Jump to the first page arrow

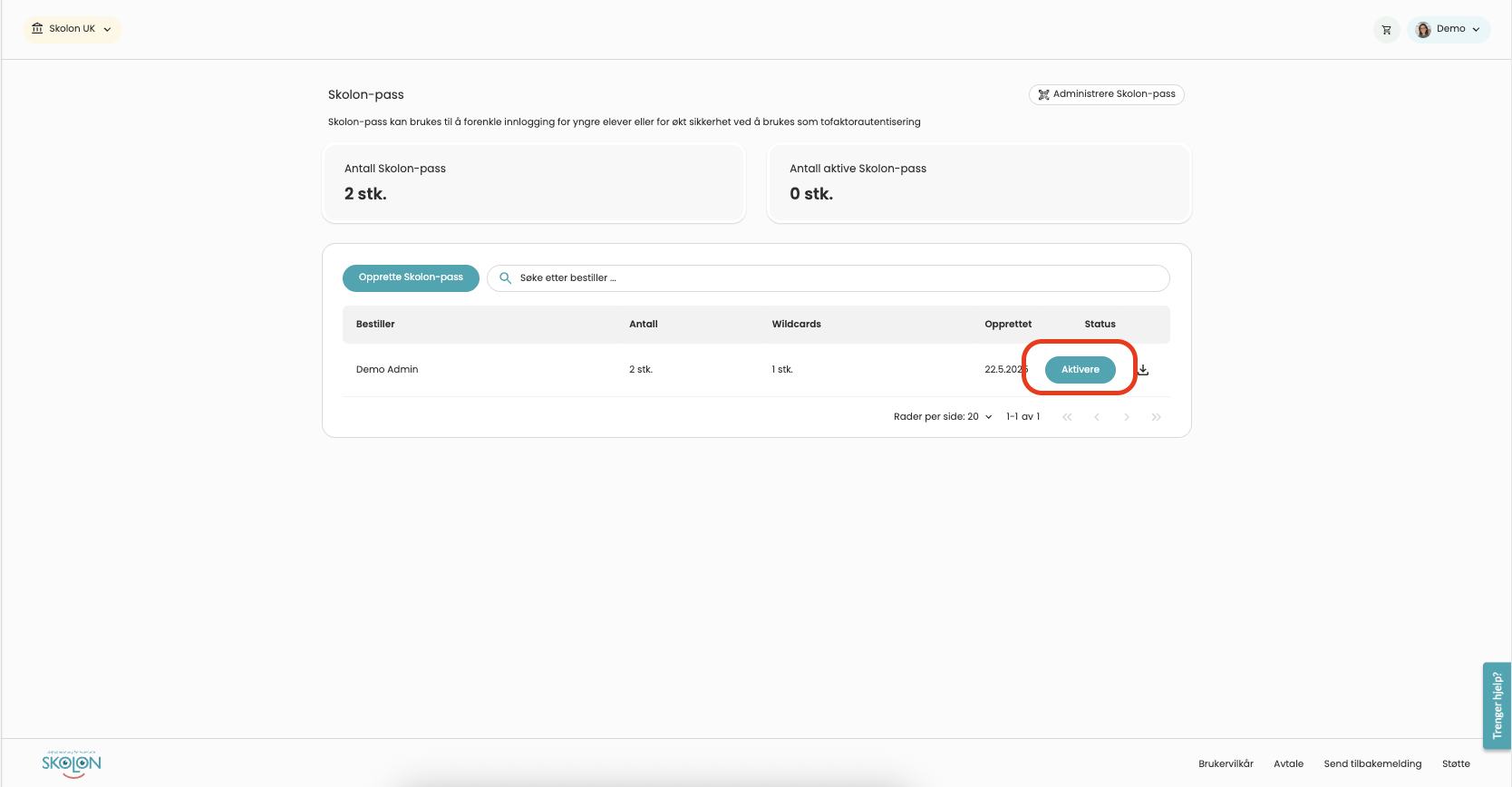click(x=1067, y=417)
